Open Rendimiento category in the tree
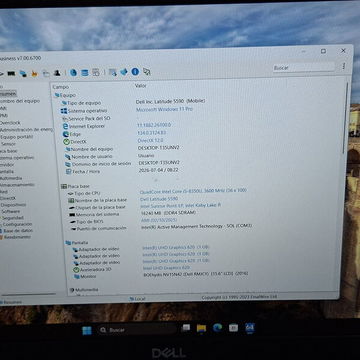 coord(17,237)
